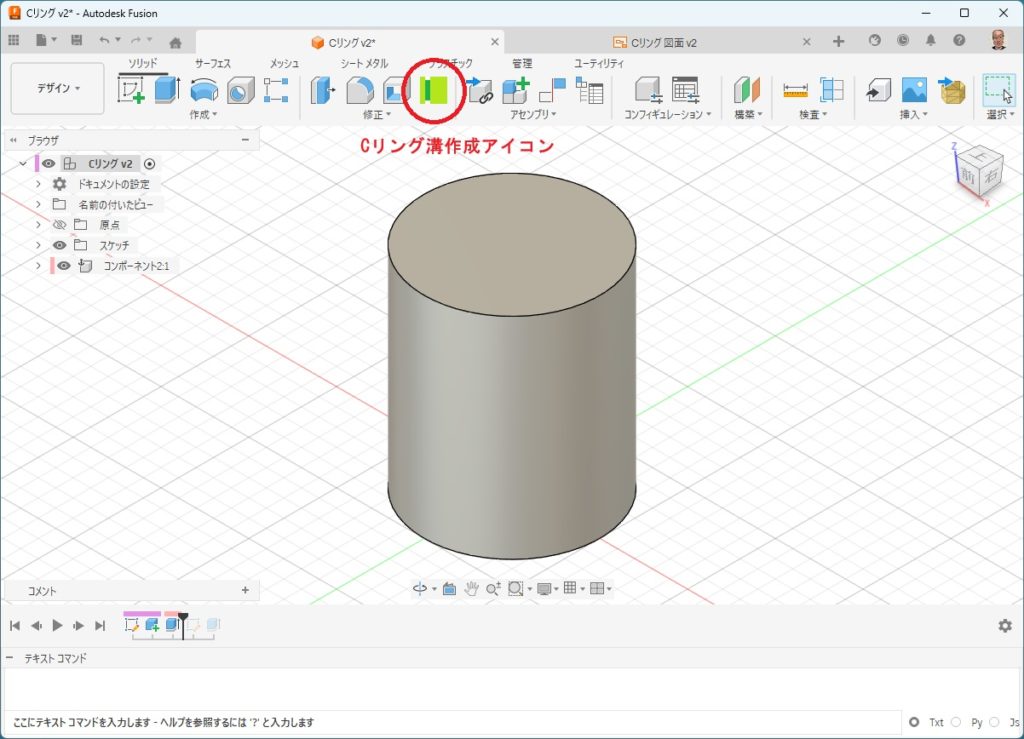Viewport: 1024px width, 739px height.
Task: Click the Pan hand icon in navigation bar
Action: [470, 589]
